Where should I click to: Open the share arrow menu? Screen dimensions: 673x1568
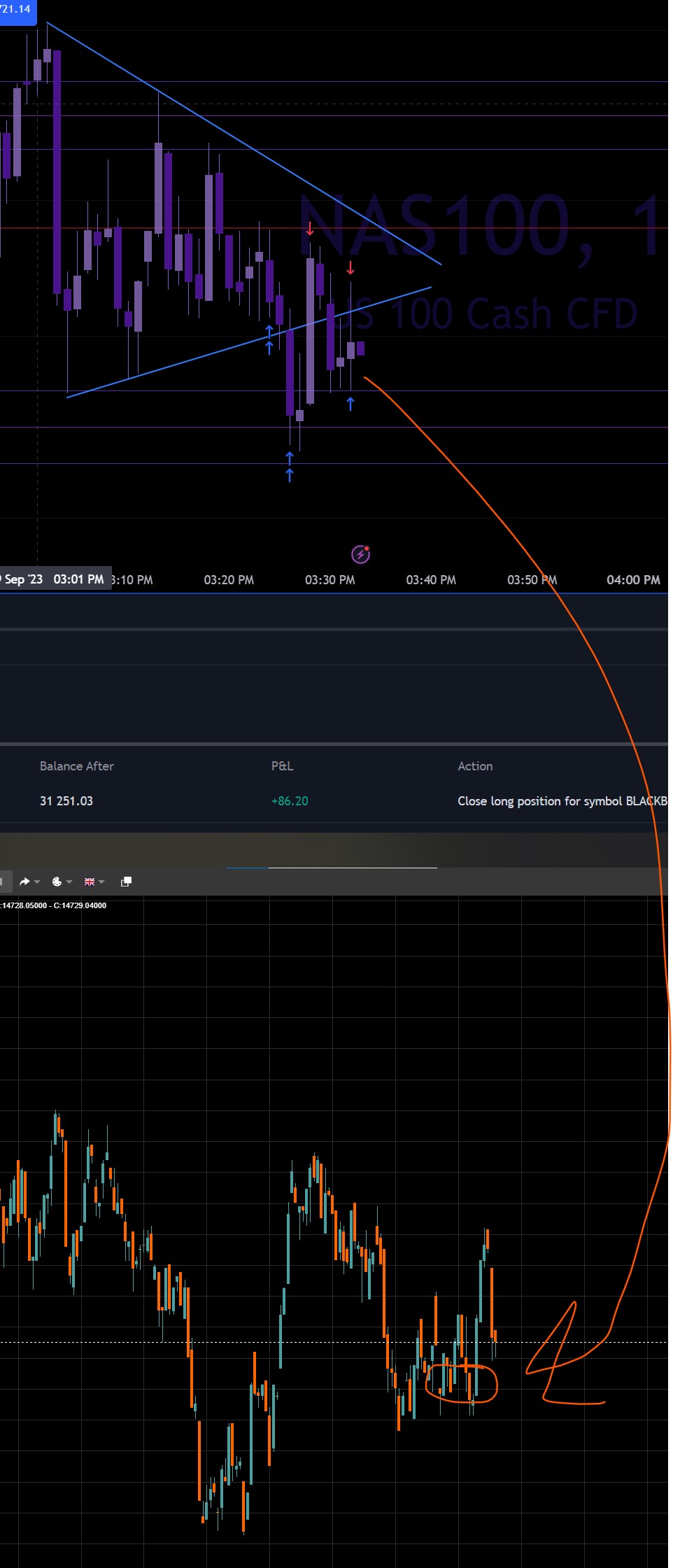(x=24, y=882)
